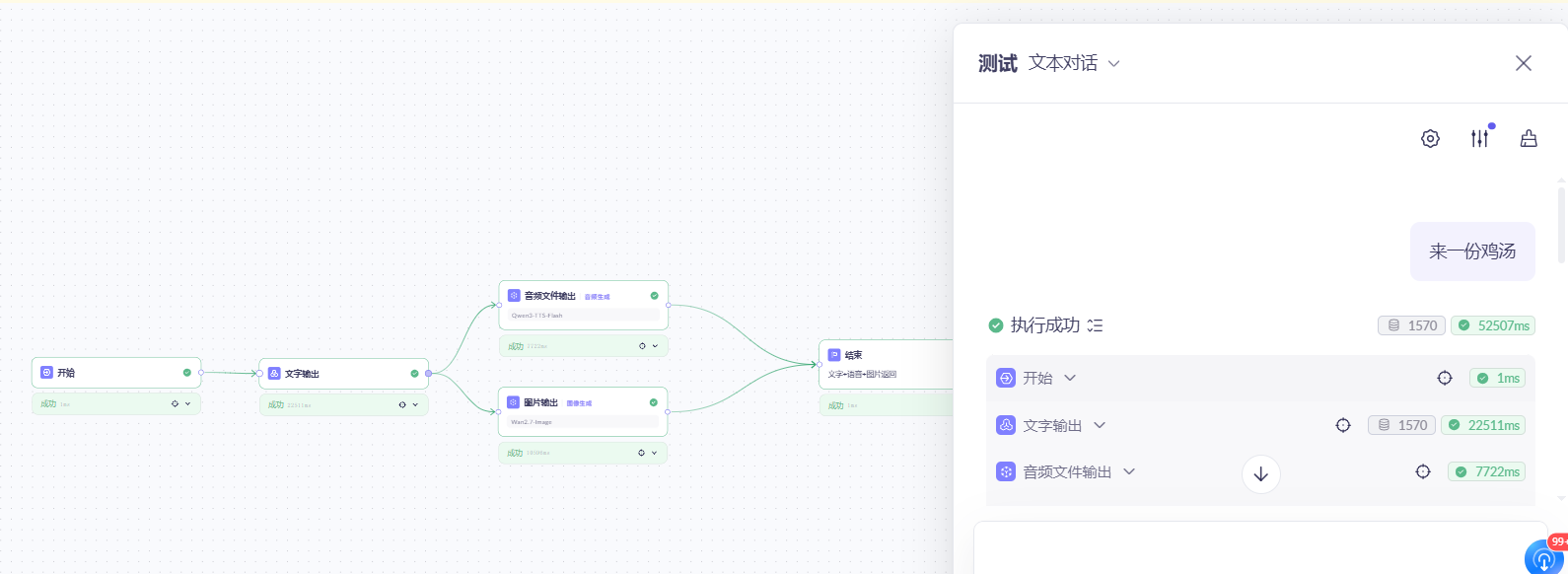Image resolution: width=1568 pixels, height=574 pixels.
Task: Click the 1570 token badge on 文字输出 row
Action: (x=1401, y=425)
